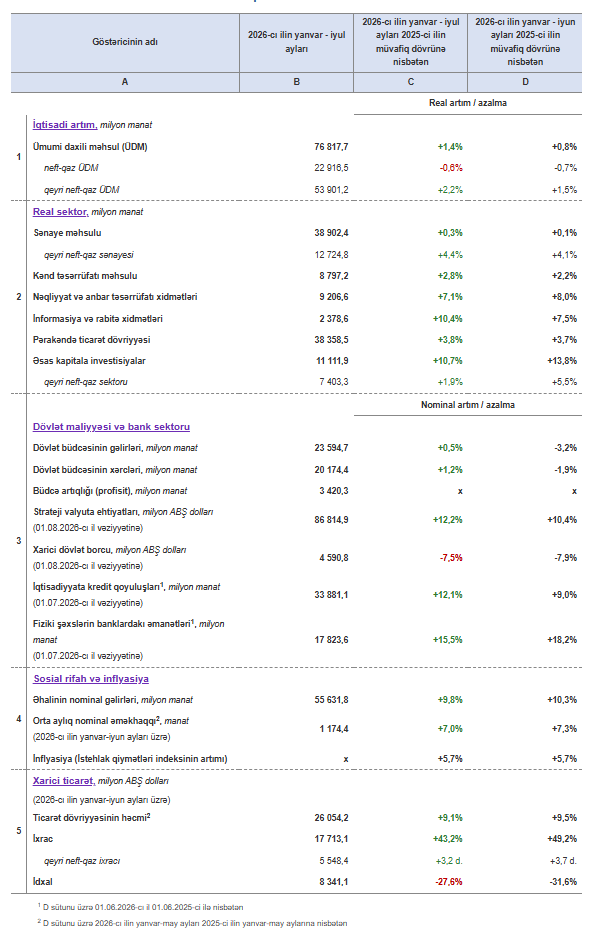
Task: Select column header letter B
Action: (296, 82)
